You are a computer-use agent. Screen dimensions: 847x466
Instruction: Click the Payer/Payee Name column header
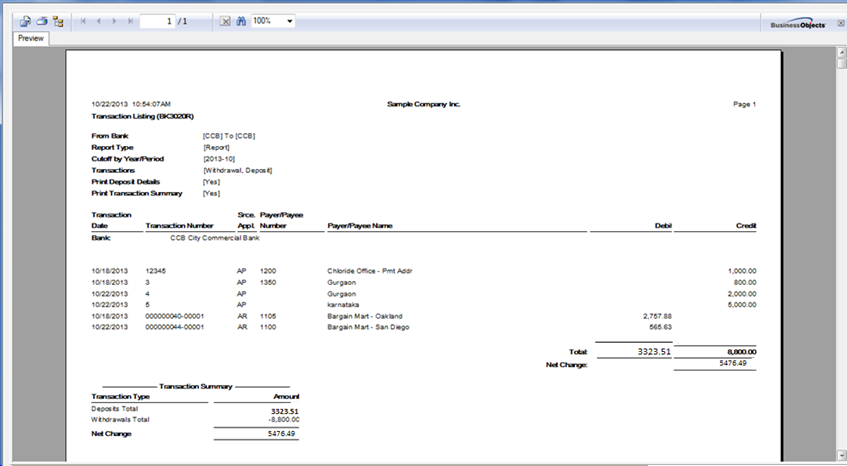pos(360,226)
